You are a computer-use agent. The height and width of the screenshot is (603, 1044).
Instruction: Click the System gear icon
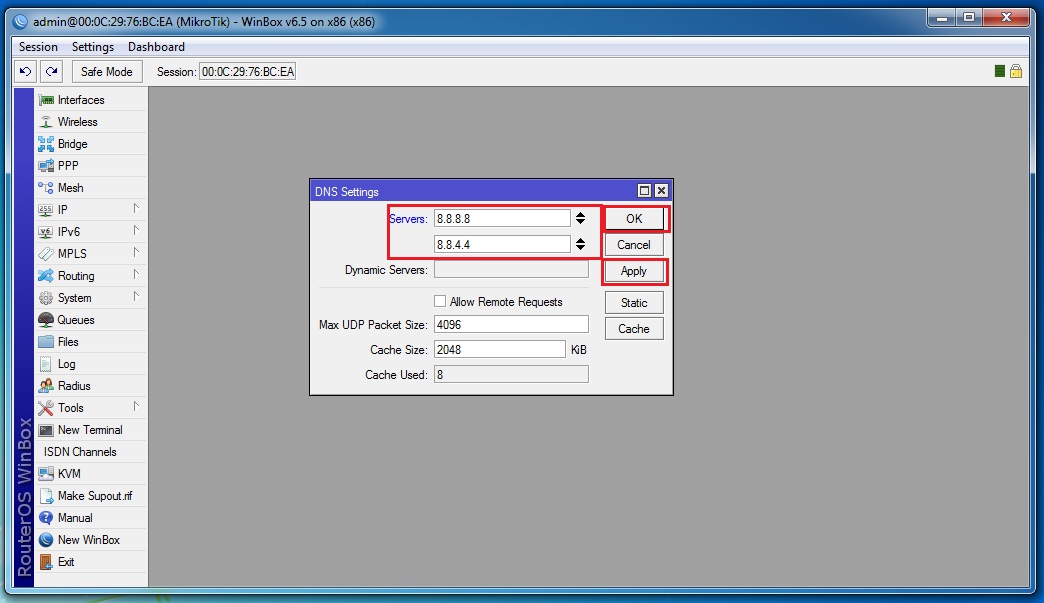pyautogui.click(x=46, y=298)
